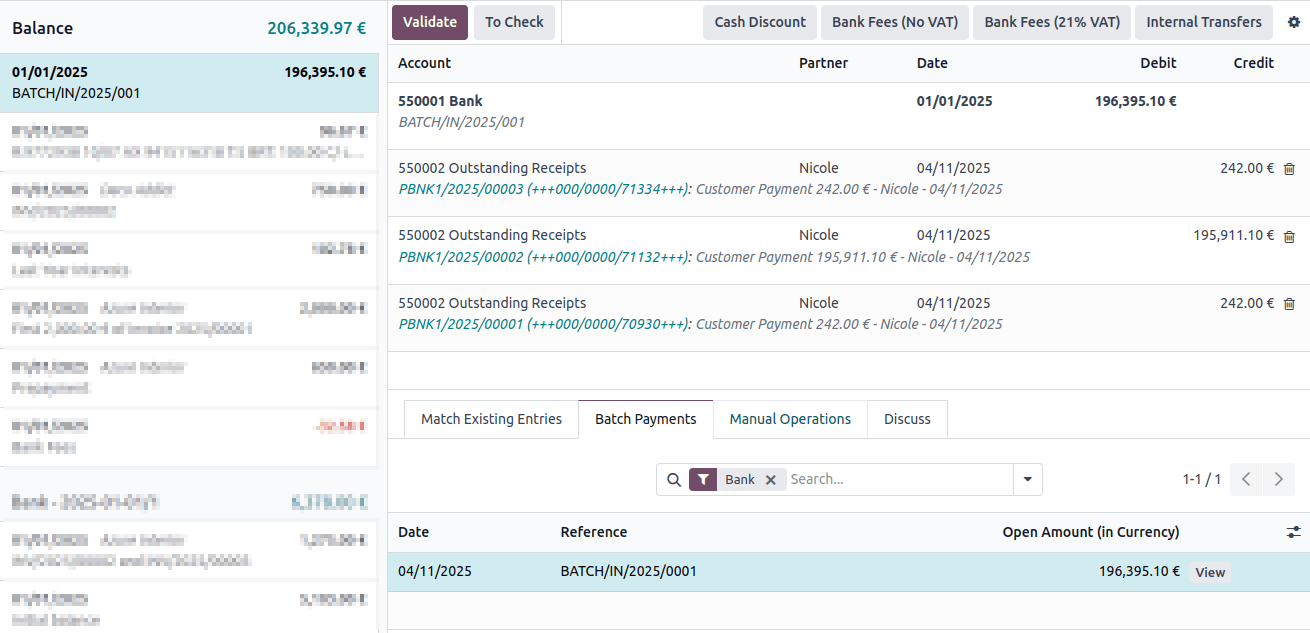The image size is (1310, 633).
Task: Switch to Match Existing Entries tab
Action: coord(491,419)
